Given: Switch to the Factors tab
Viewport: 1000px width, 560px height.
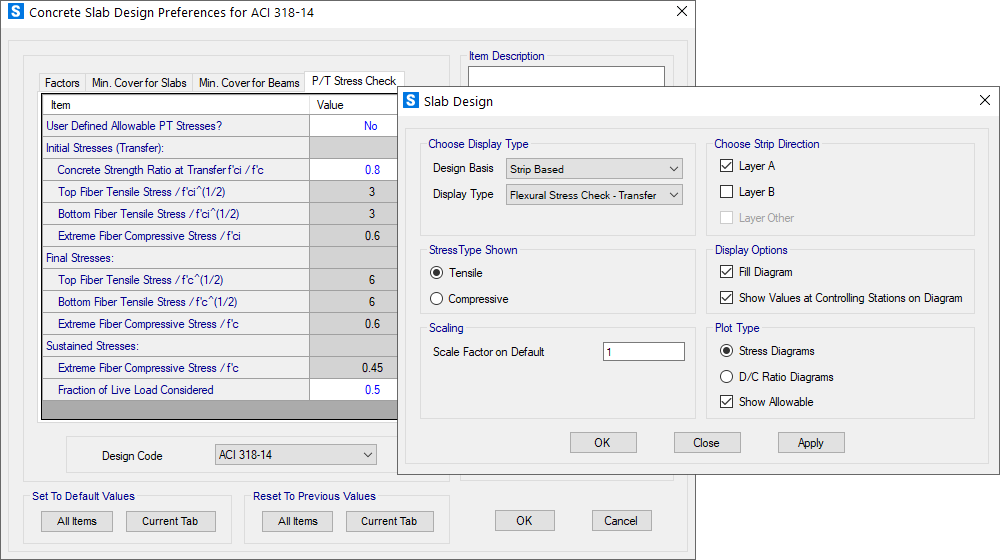Looking at the screenshot, I should pos(62,83).
